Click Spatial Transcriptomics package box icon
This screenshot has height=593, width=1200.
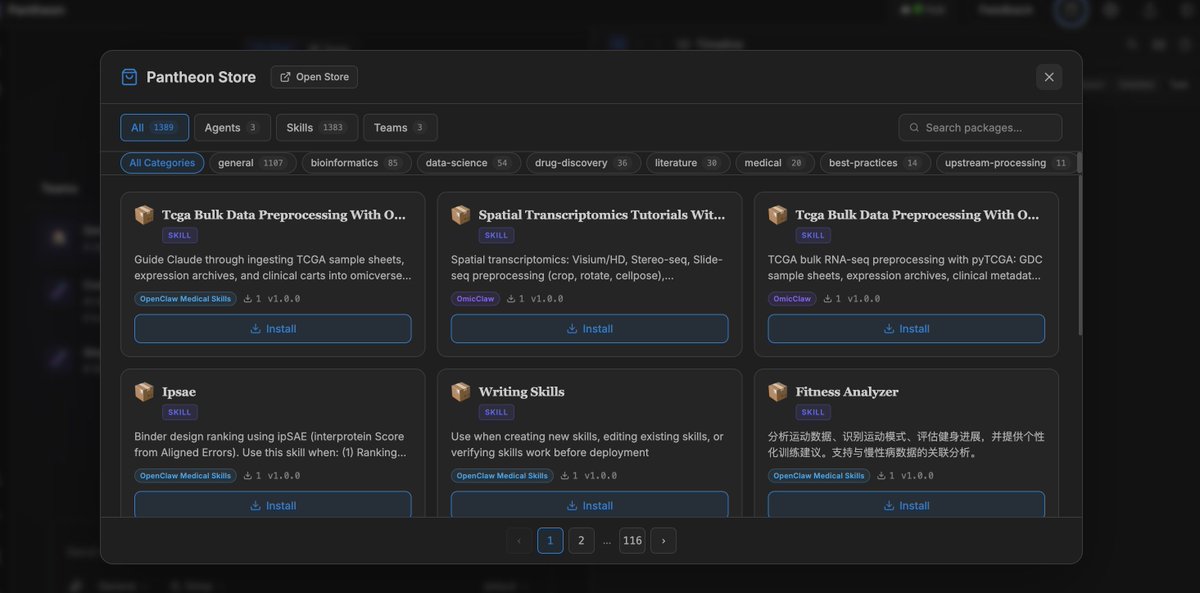[x=461, y=215]
